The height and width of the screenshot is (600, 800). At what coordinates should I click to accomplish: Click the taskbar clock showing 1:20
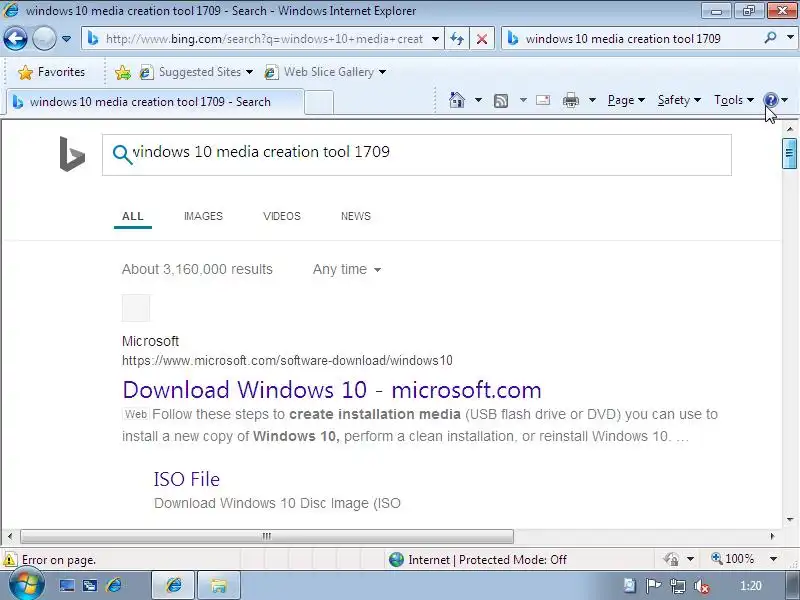click(x=751, y=586)
